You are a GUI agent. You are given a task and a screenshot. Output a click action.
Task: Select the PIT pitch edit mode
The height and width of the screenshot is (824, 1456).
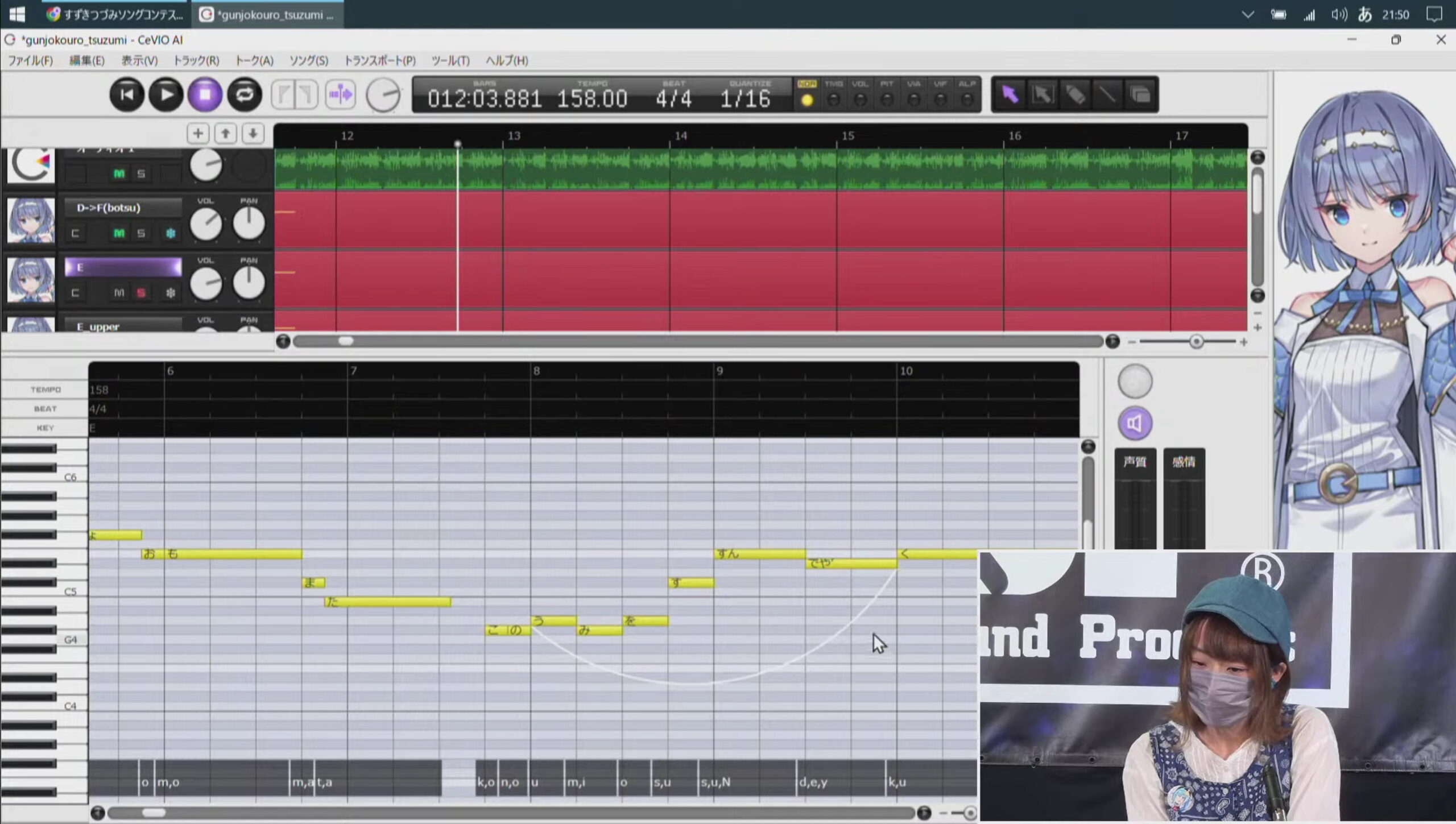pos(887,100)
